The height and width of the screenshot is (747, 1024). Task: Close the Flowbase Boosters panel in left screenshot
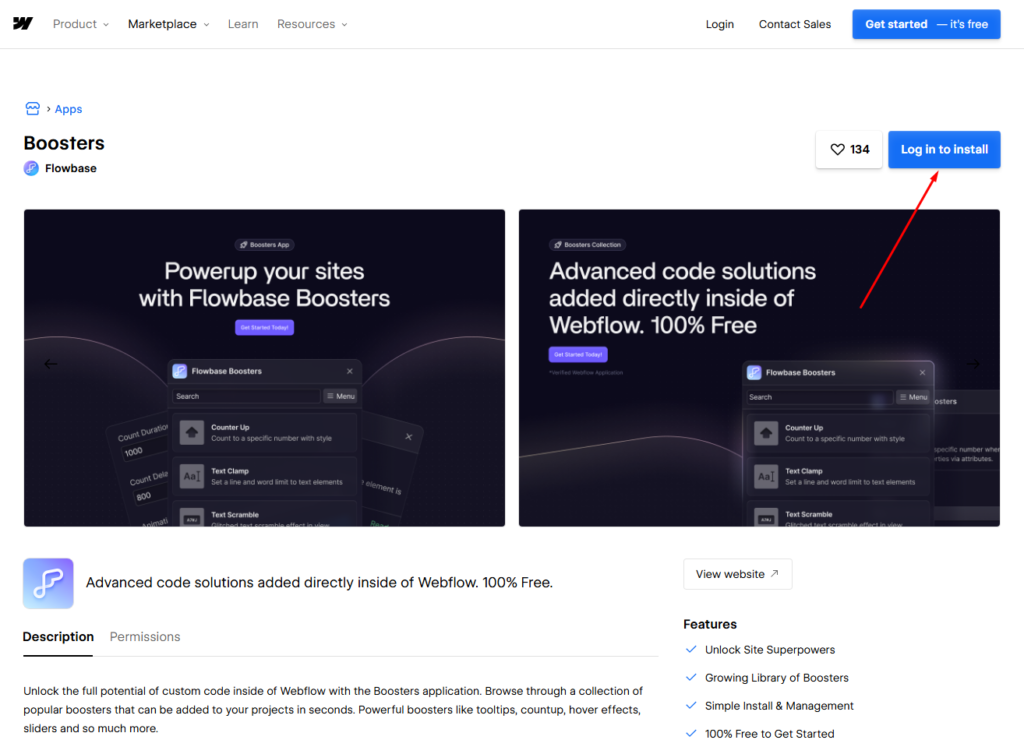[x=349, y=371]
